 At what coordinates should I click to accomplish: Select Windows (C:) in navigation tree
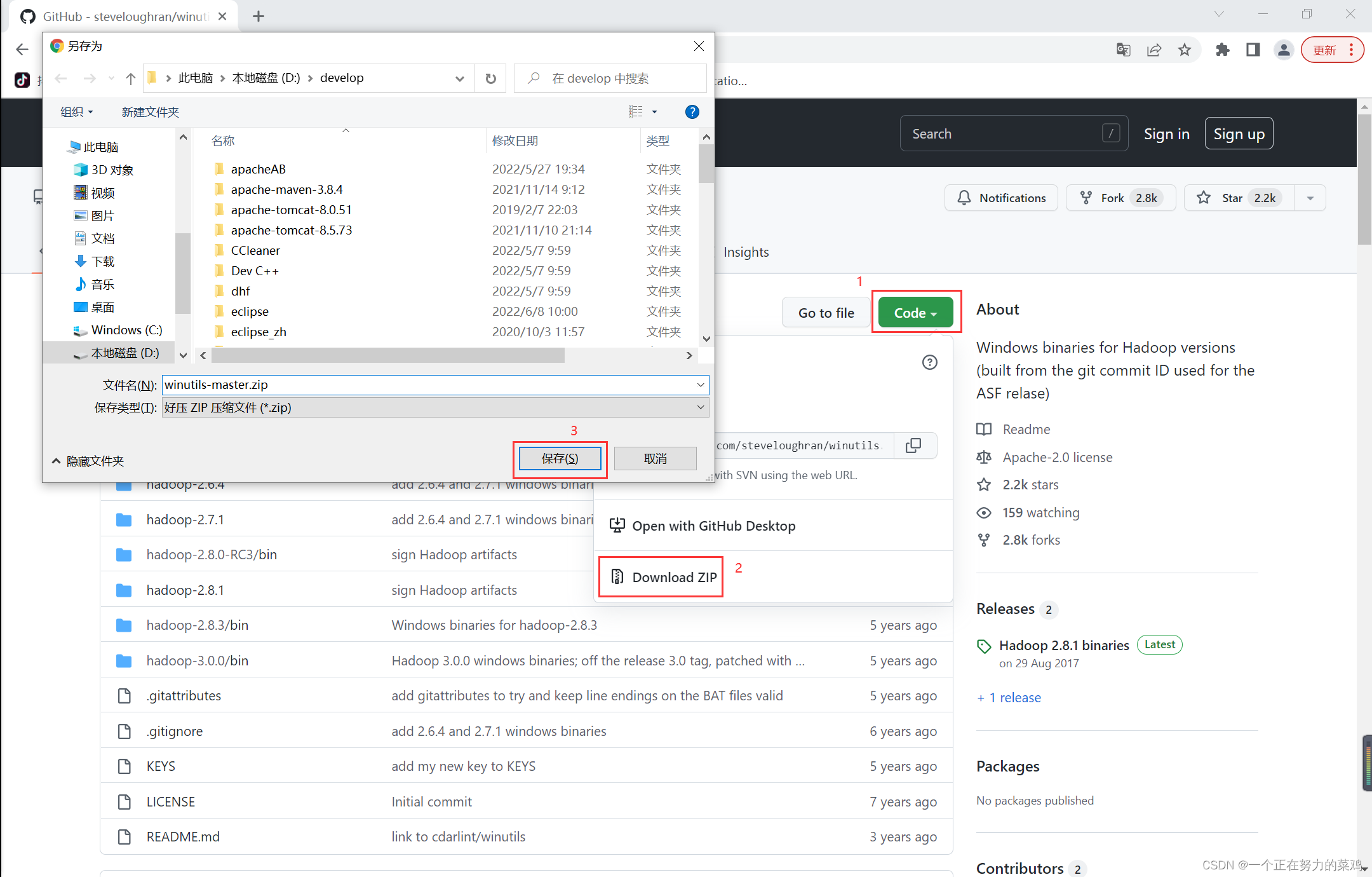126,330
